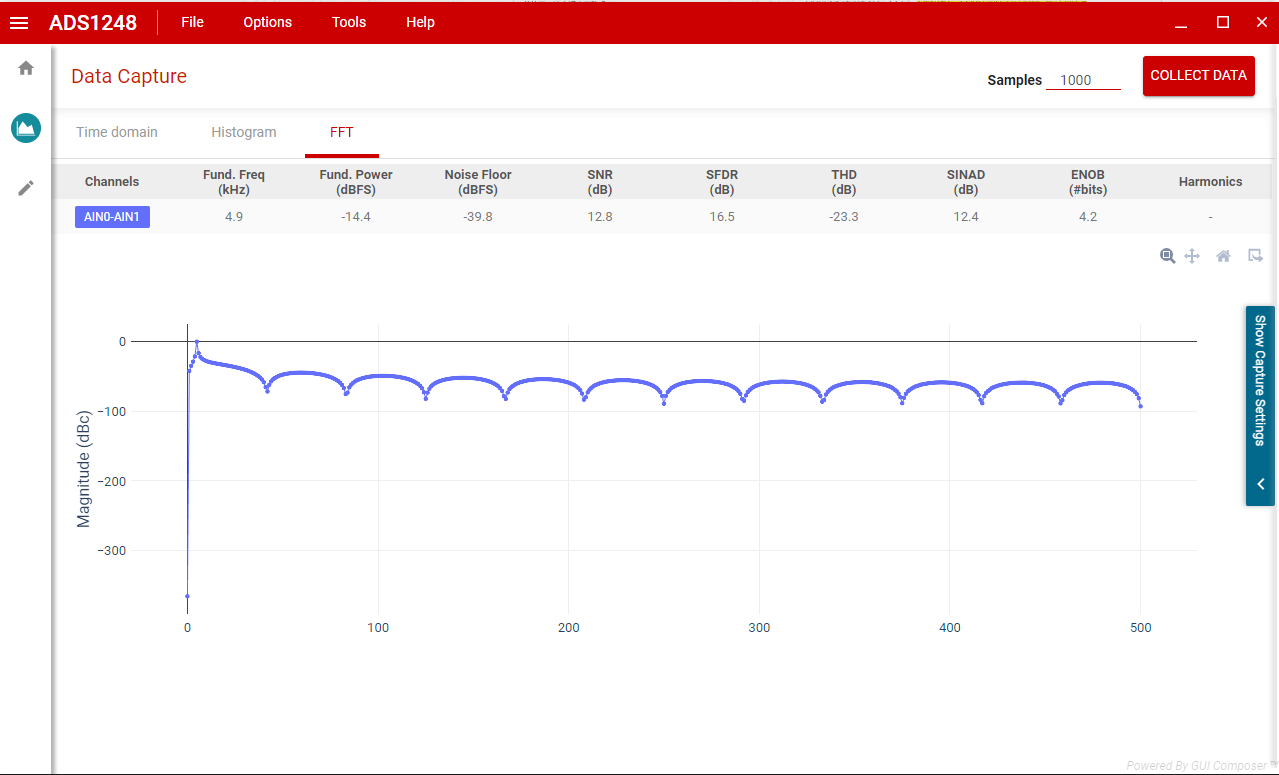Reset plot axes with home icon
Screen dimensions: 1279x775
[x=1223, y=256]
